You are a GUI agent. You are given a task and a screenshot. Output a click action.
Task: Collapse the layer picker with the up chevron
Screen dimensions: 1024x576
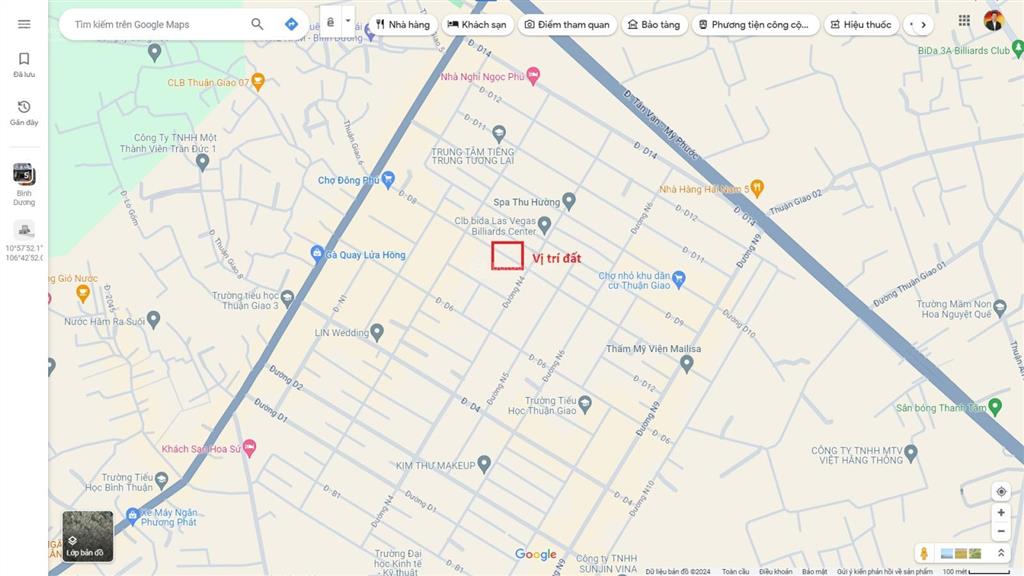point(1001,551)
